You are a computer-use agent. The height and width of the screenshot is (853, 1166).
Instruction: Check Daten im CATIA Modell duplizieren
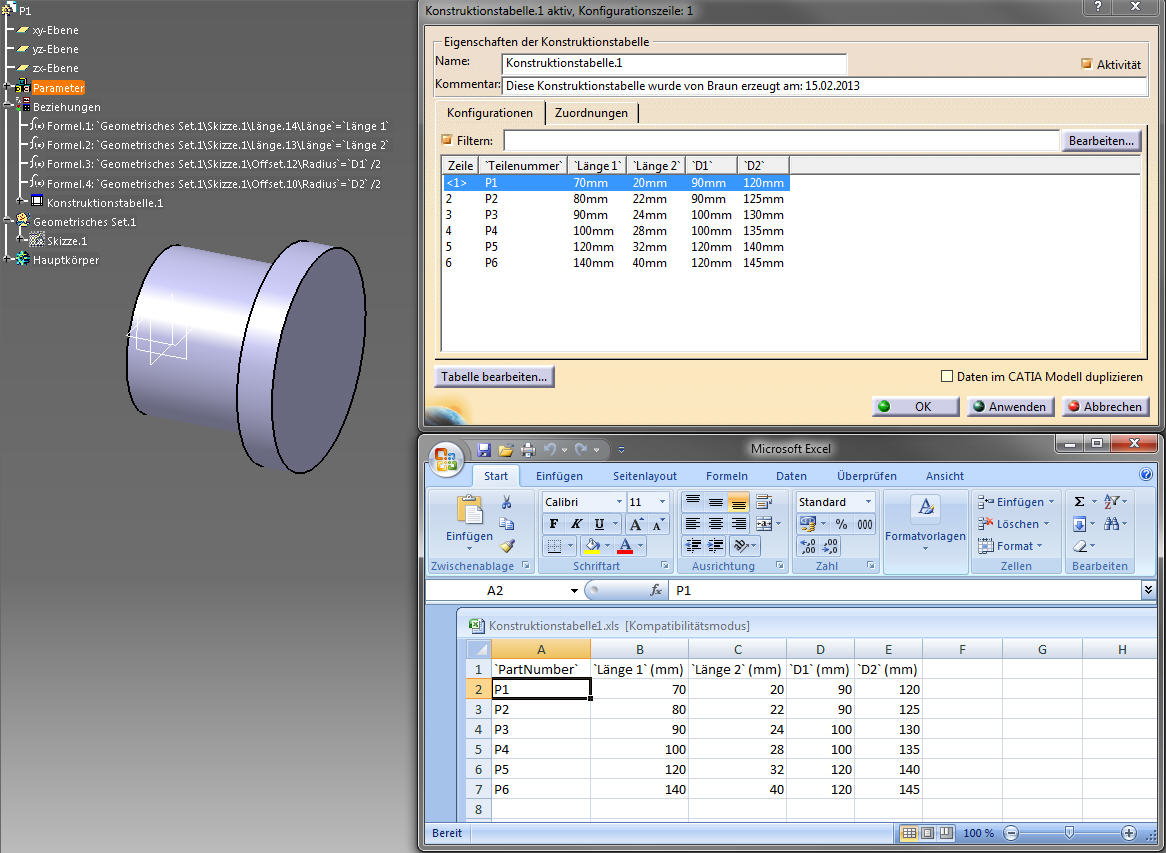(947, 376)
